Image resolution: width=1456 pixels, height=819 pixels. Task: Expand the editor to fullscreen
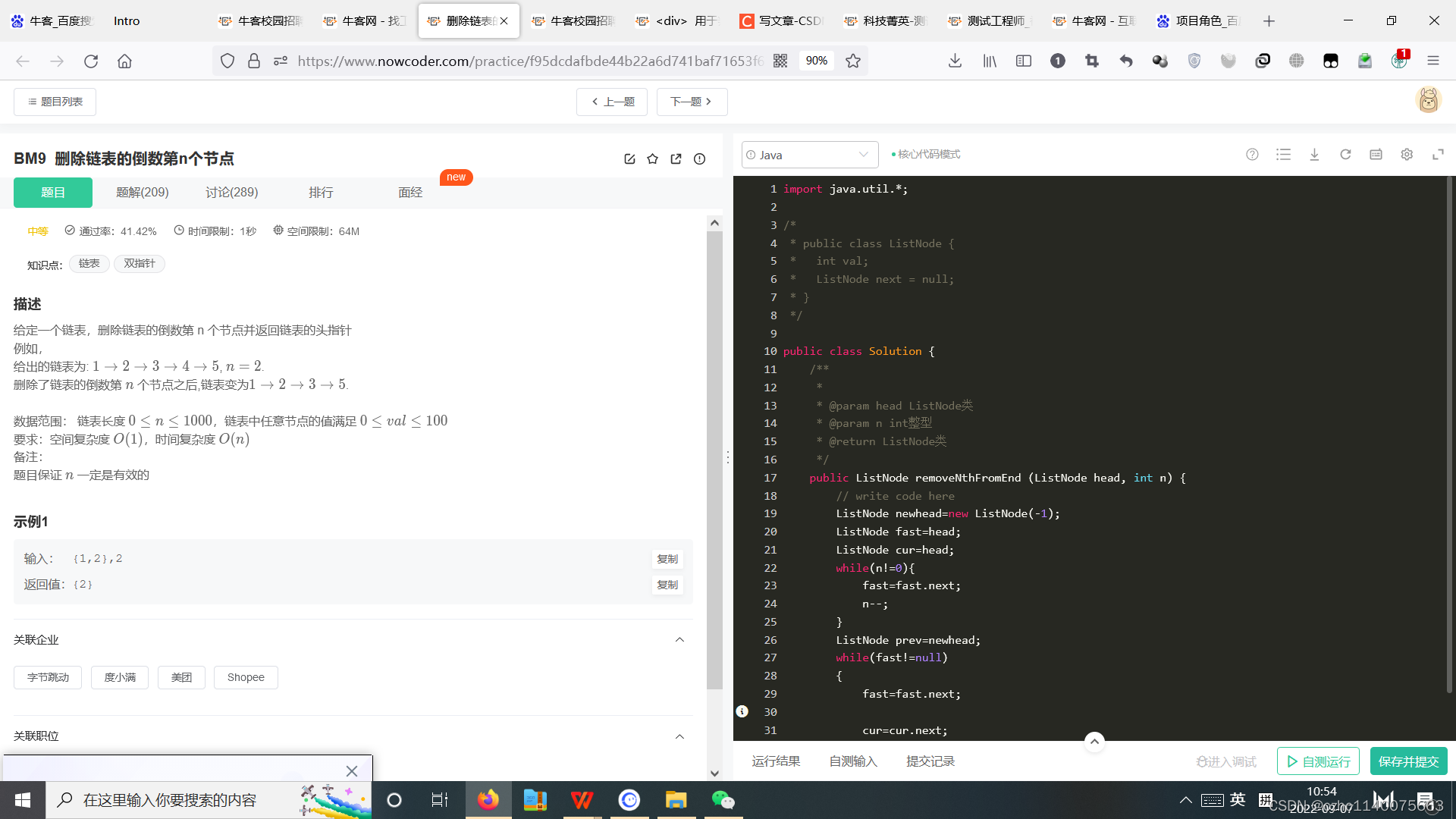pos(1438,155)
